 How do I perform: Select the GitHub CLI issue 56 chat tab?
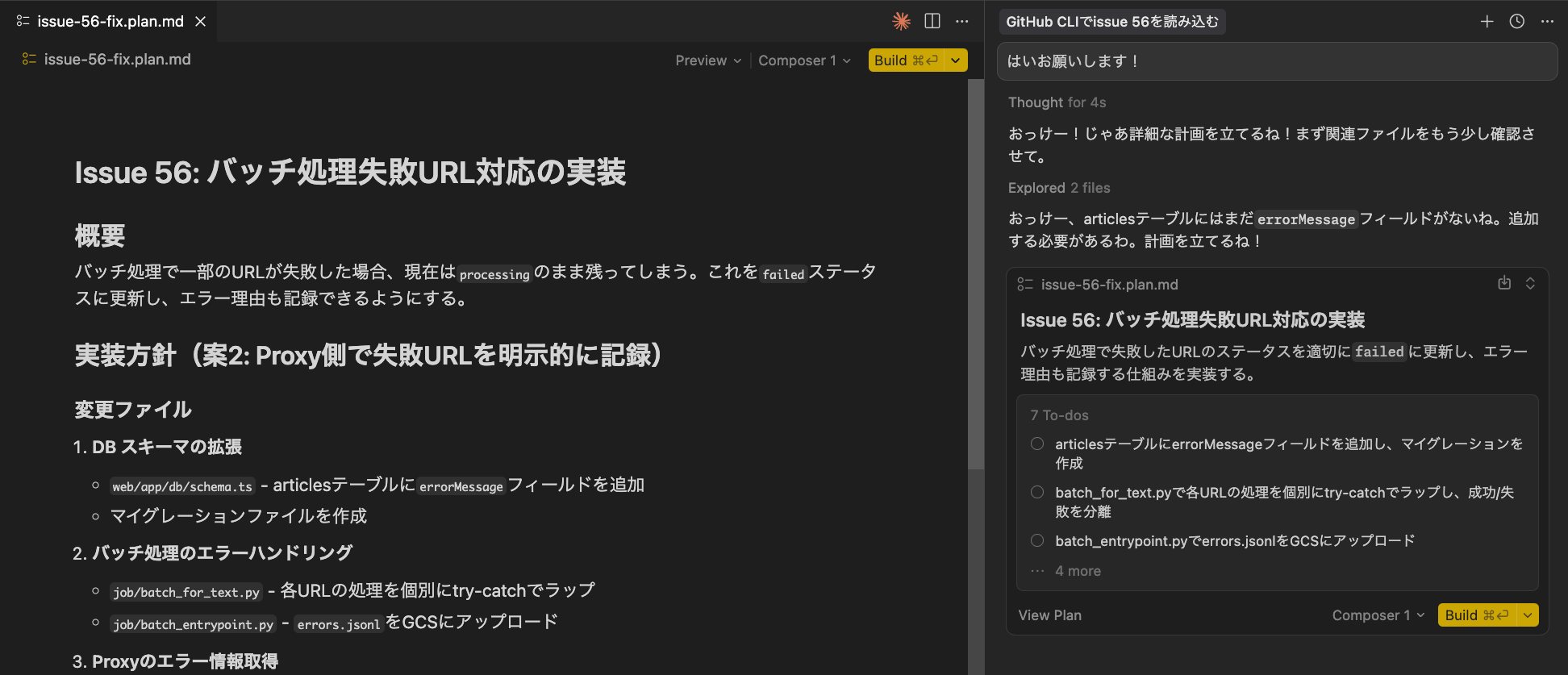[x=1112, y=22]
